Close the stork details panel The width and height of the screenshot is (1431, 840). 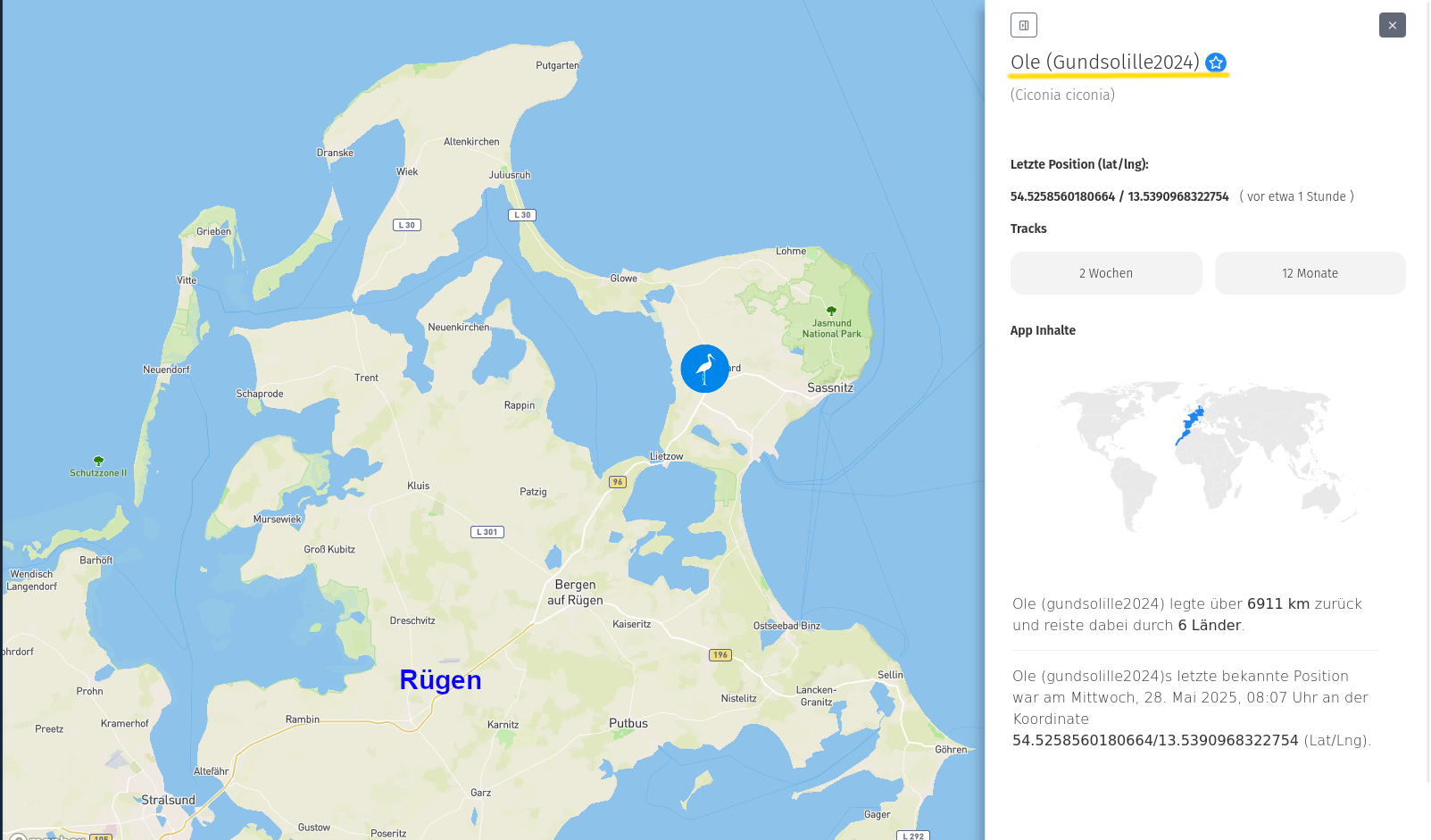coord(1392,25)
